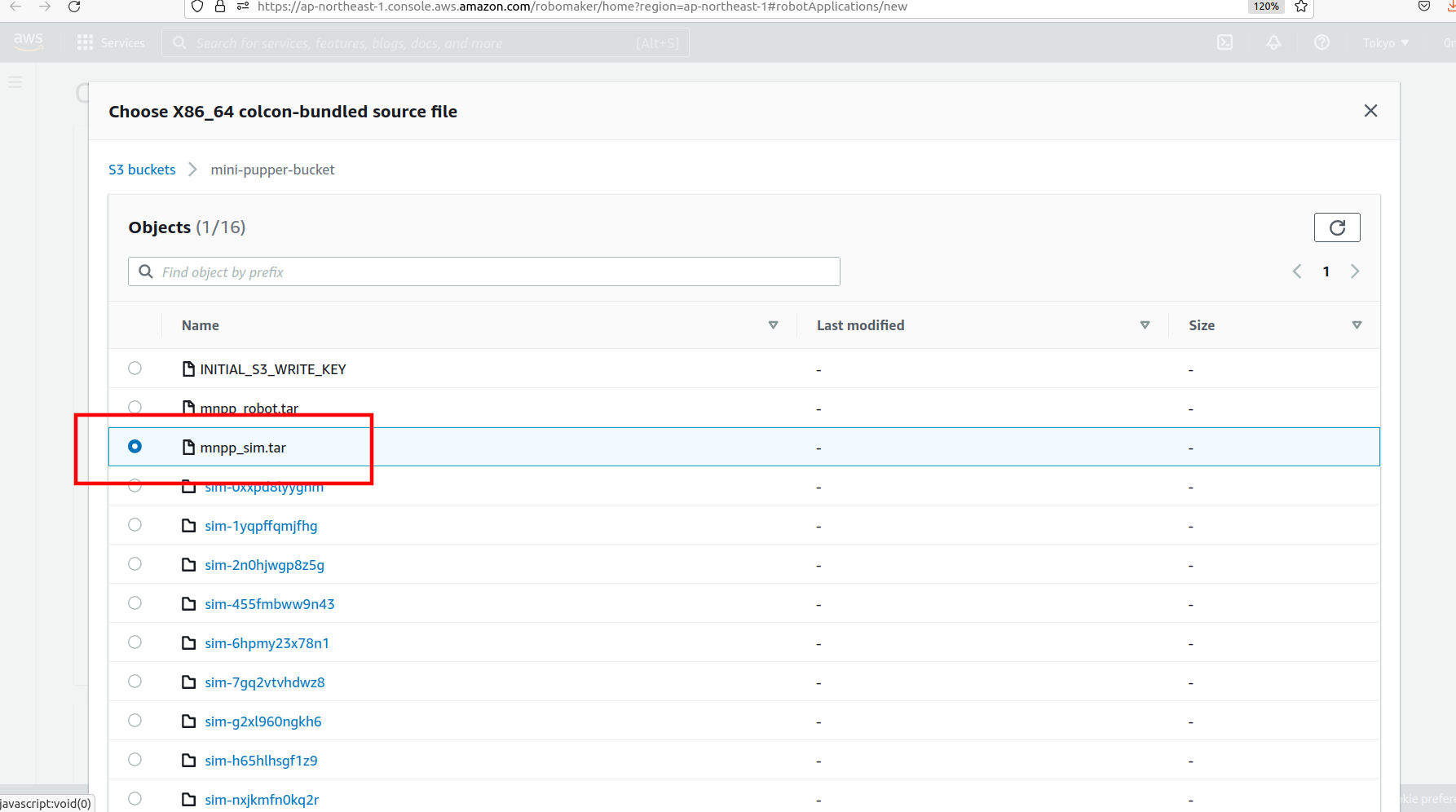The height and width of the screenshot is (812, 1456).
Task: Close the source file dialog
Action: click(x=1370, y=111)
